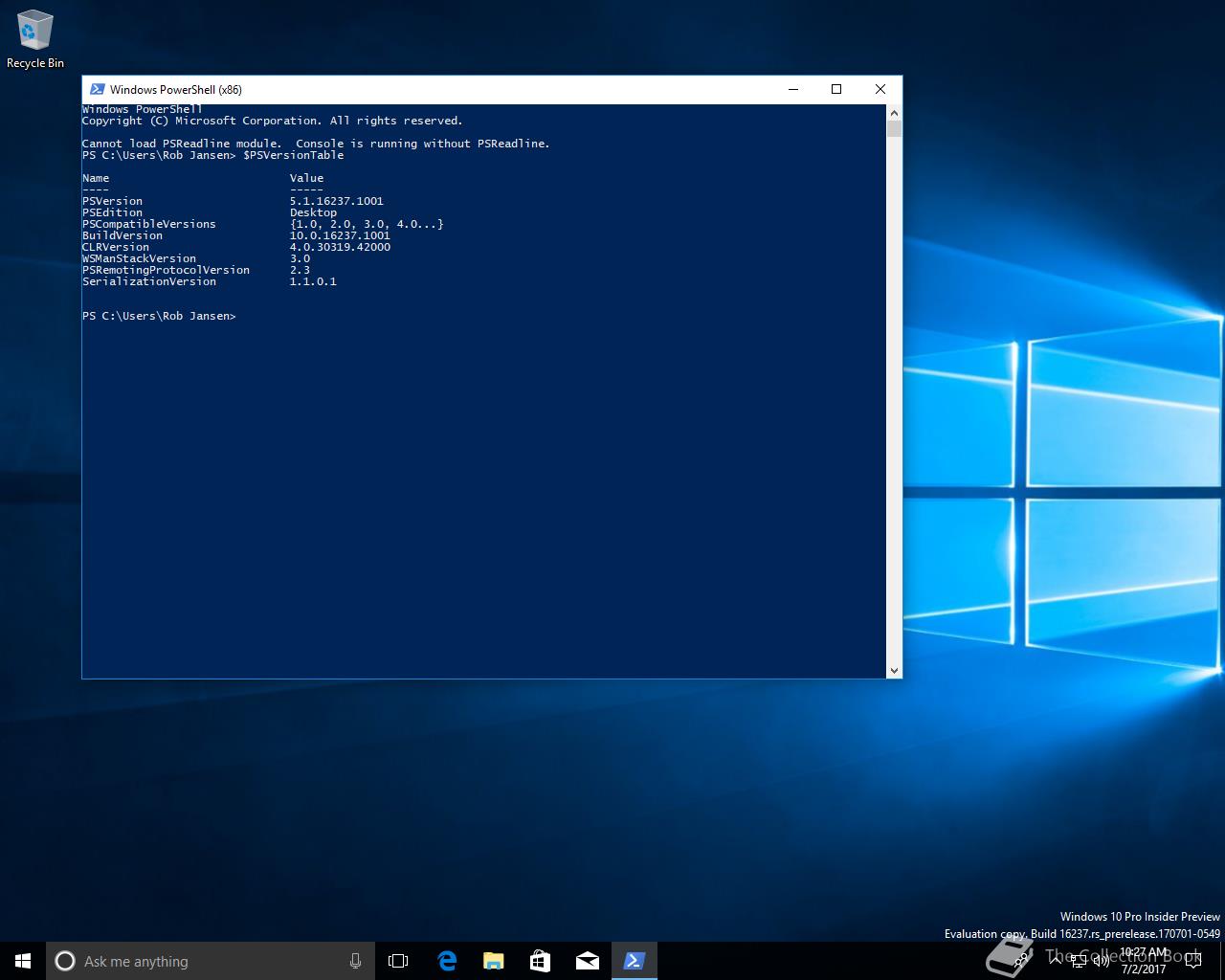Select the PowerShell taskbar button
Image resolution: width=1225 pixels, height=980 pixels.
[634, 961]
